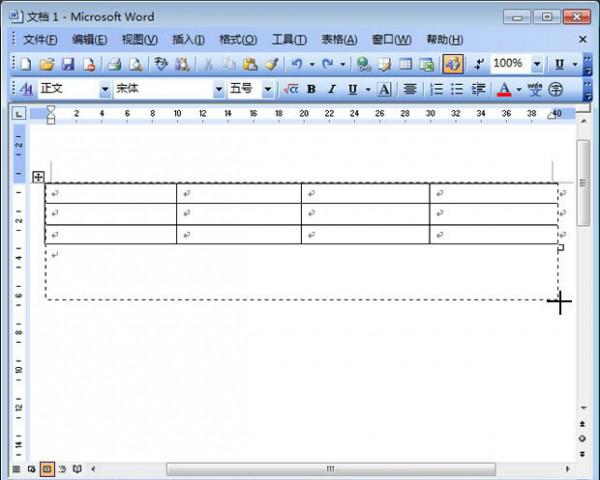
Task: Open the 表格(A) menu
Action: point(339,40)
